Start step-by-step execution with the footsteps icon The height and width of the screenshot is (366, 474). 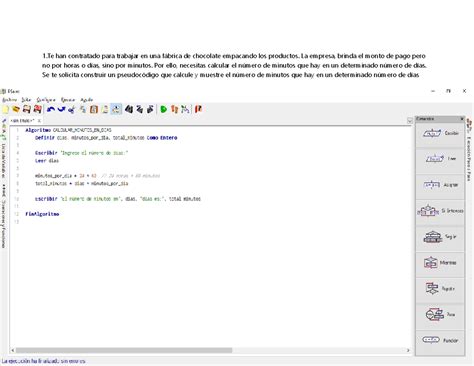(x=174, y=109)
